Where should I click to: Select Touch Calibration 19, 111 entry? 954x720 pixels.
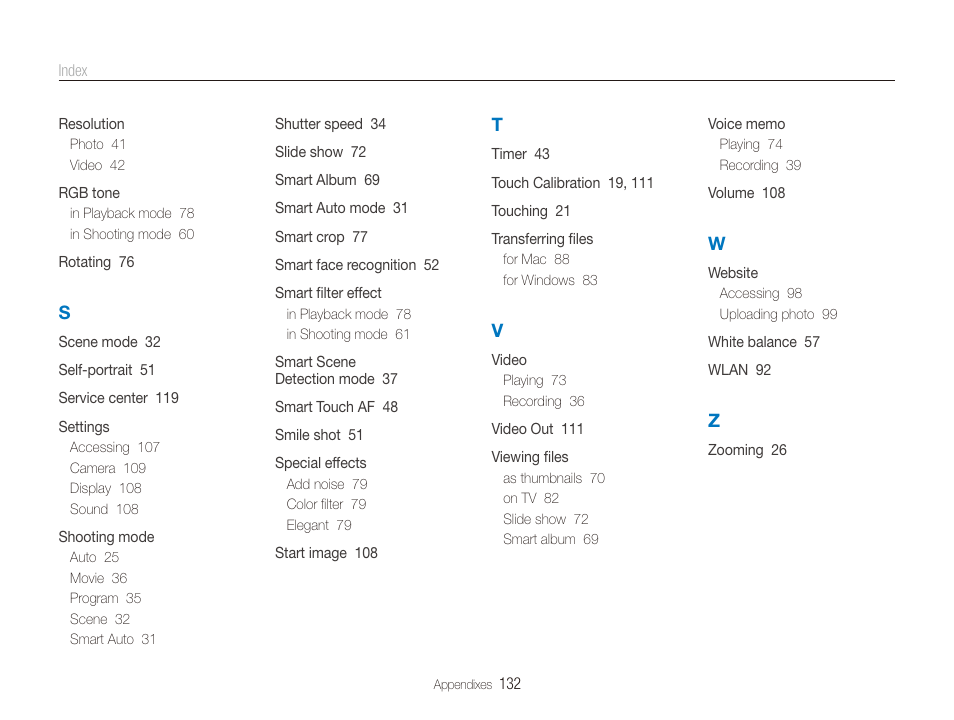[573, 183]
